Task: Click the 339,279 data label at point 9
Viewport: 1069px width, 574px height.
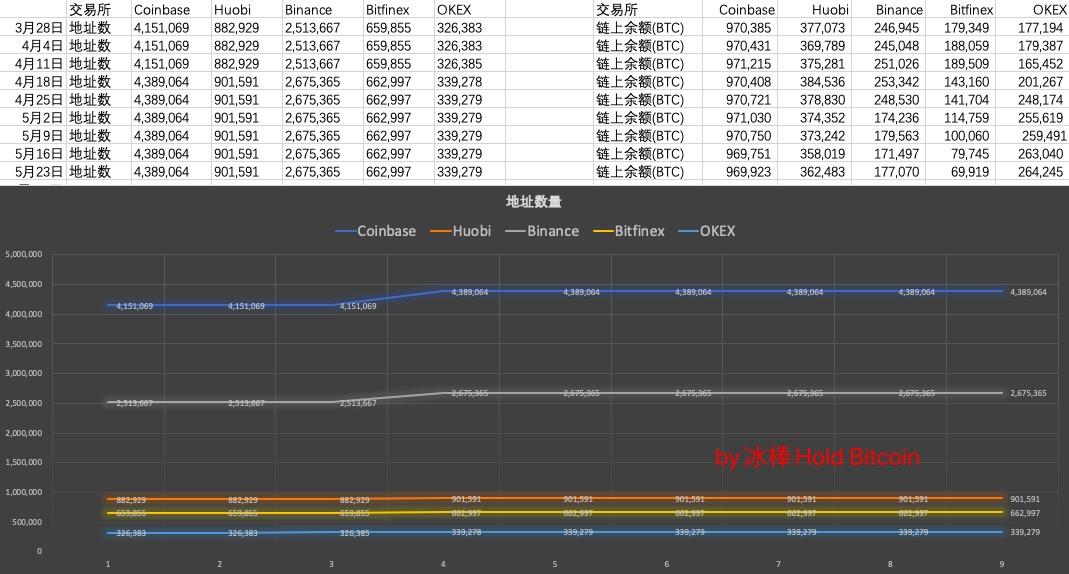Action: pos(1025,532)
